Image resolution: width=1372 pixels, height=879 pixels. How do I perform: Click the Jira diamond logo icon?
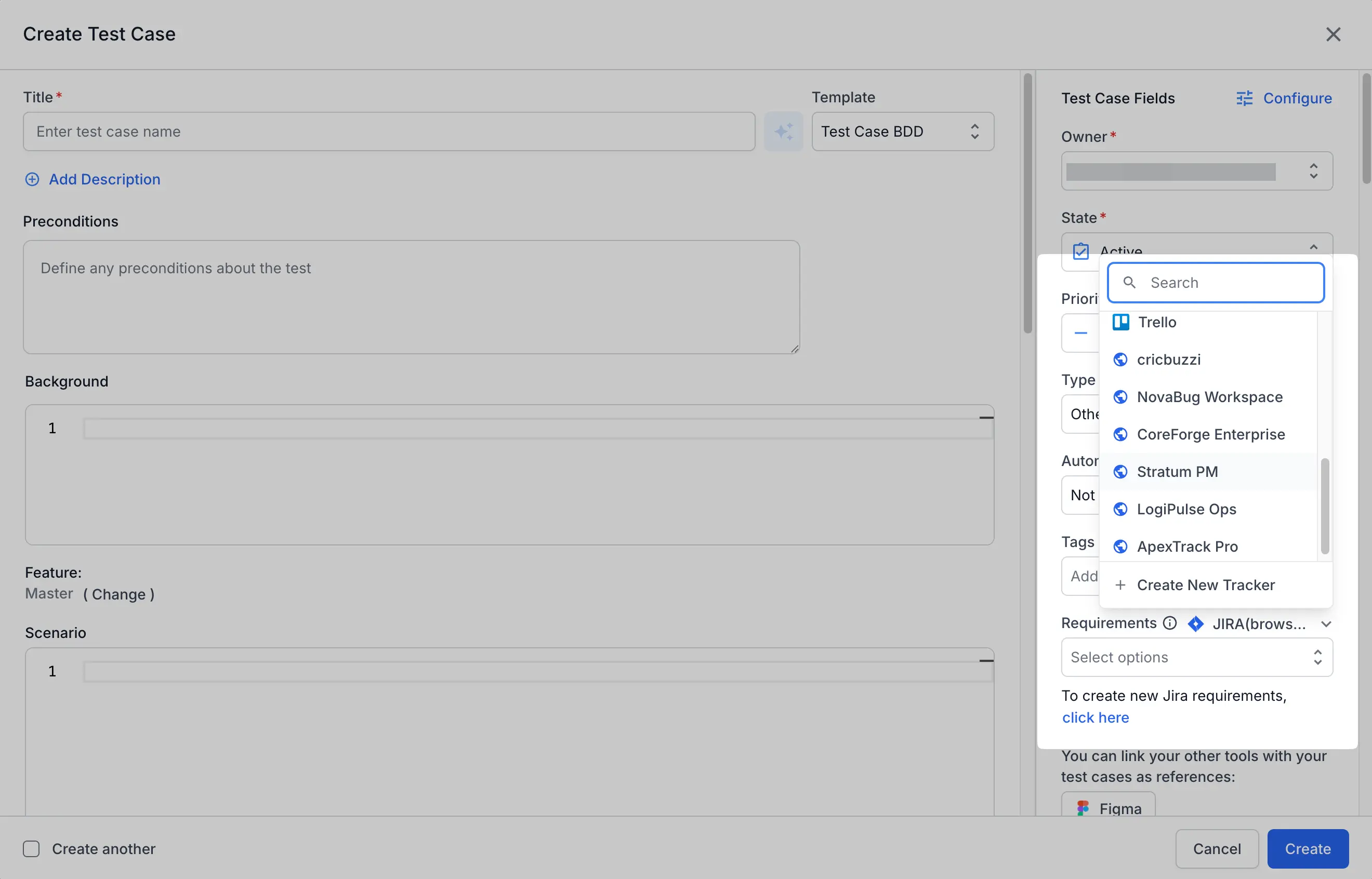(1196, 623)
